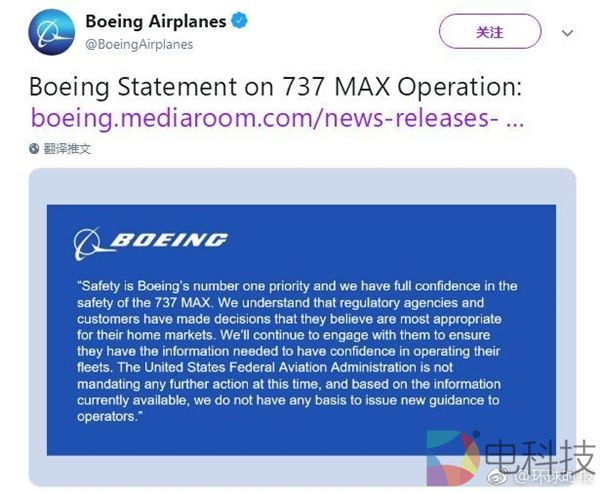The image size is (600, 493).
Task: Click the @环球时报 watermark text
Action: point(535,478)
